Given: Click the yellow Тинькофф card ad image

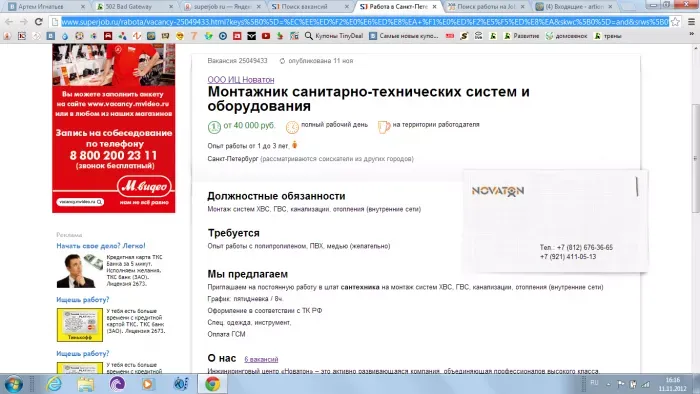Looking at the screenshot, I should [x=80, y=325].
